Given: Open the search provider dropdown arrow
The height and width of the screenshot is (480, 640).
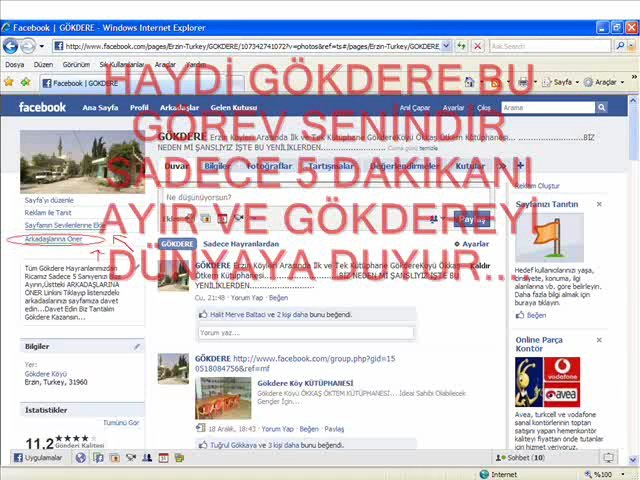Looking at the screenshot, I should coord(631,46).
